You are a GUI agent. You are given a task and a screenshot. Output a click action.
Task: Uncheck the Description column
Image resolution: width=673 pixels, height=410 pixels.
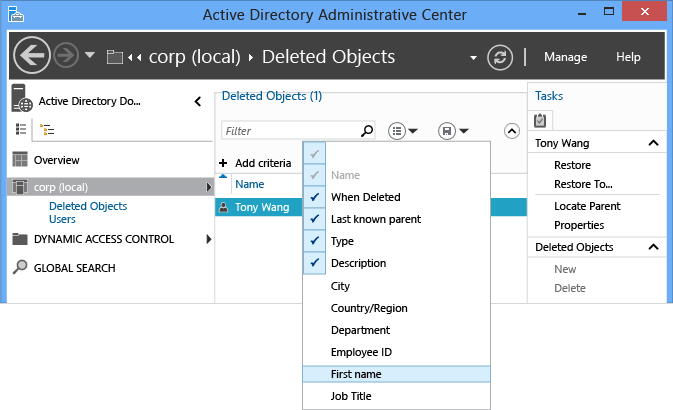coord(315,263)
